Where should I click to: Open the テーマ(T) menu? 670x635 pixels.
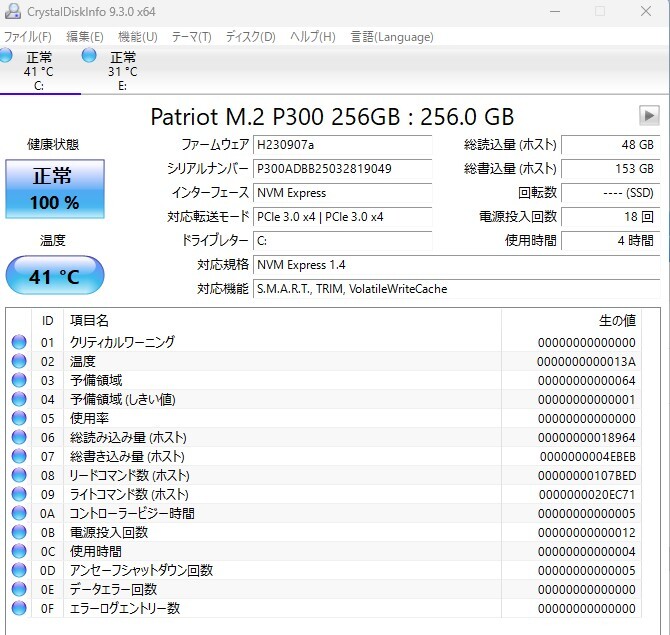click(x=191, y=37)
